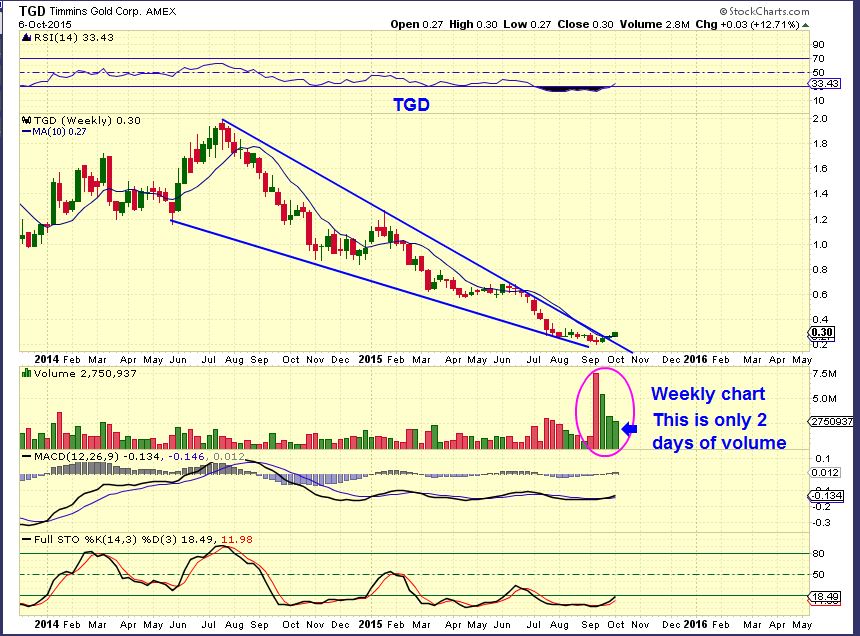This screenshot has width=860, height=636.
Task: Click the line icon beside Full STO label
Action: (25, 539)
